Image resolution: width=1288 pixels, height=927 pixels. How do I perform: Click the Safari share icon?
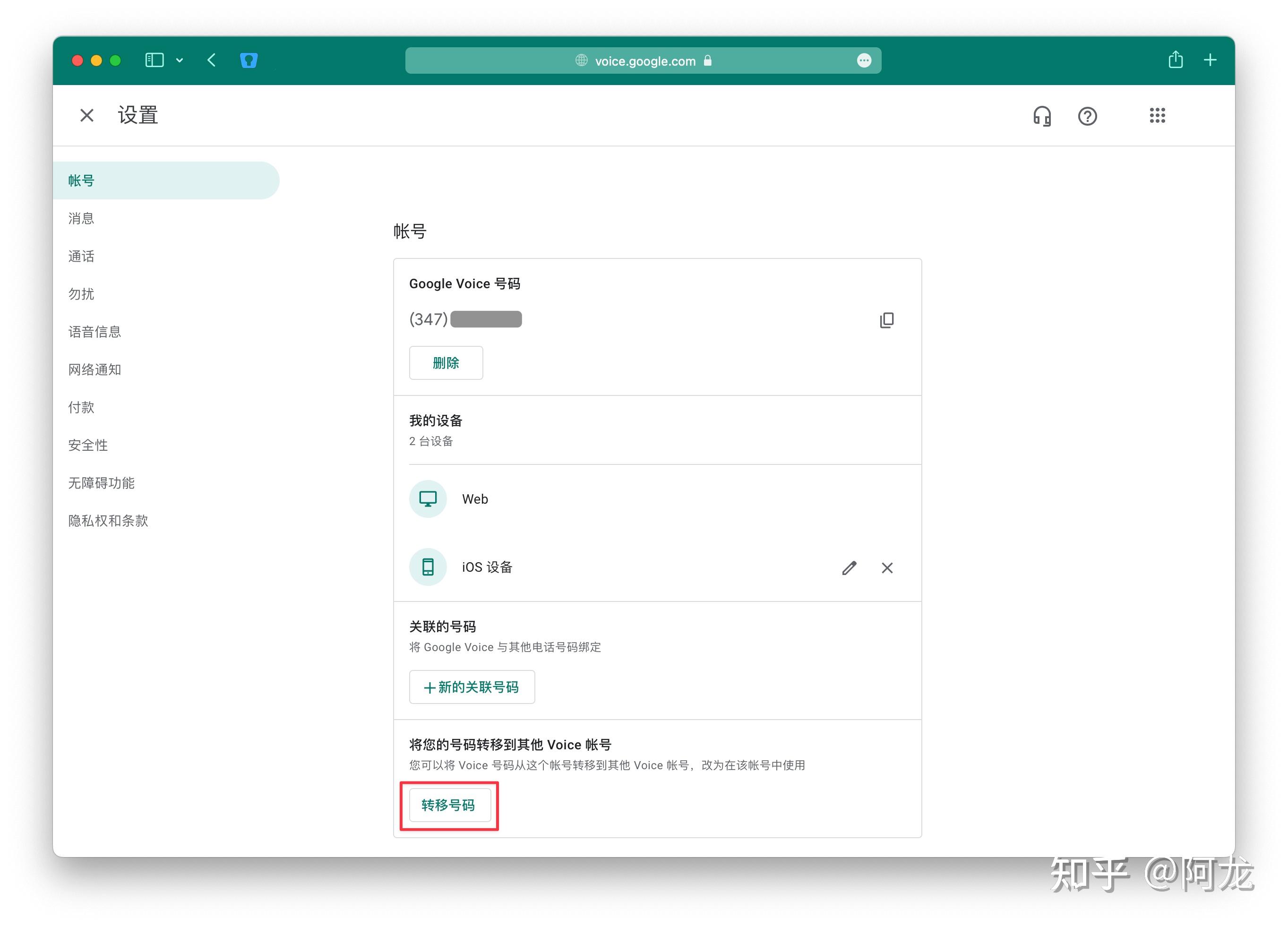[x=1175, y=60]
